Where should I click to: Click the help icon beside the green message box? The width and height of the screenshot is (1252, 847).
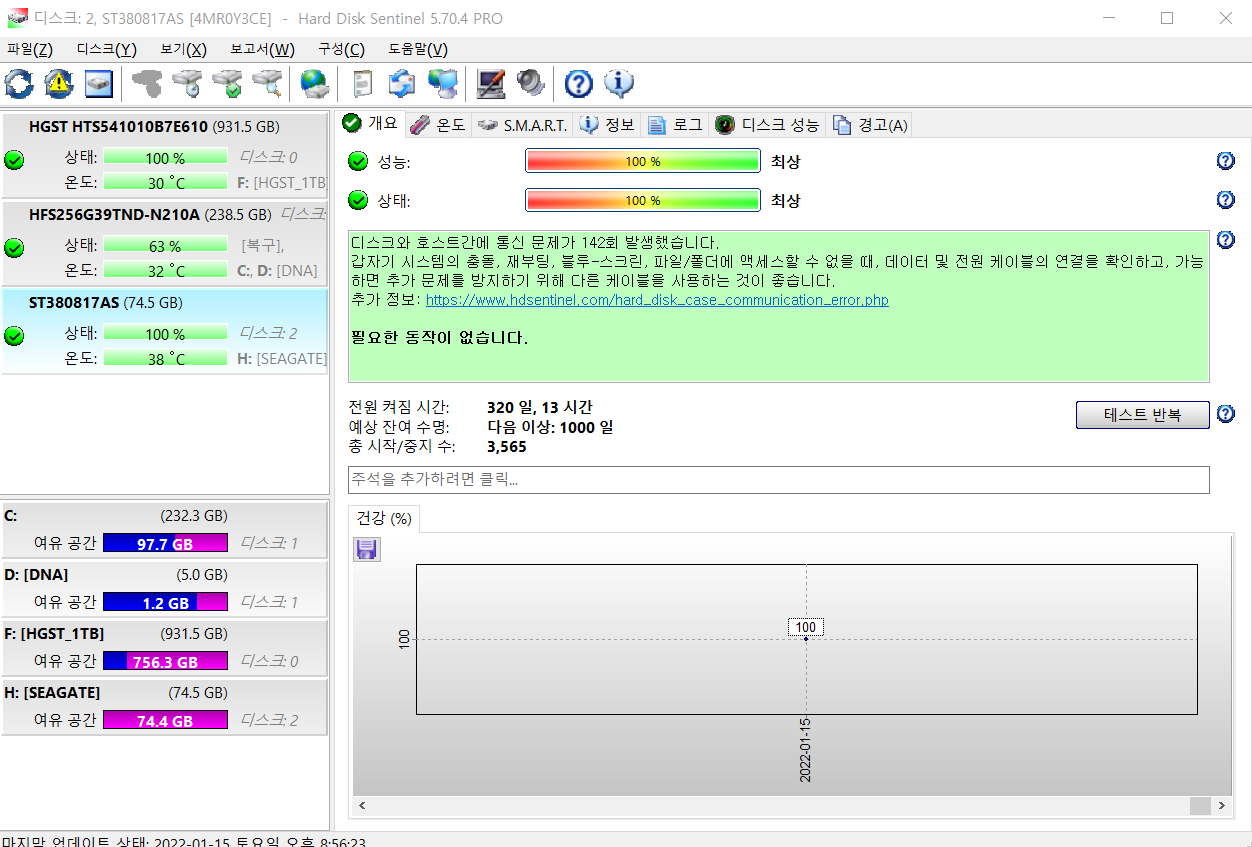click(x=1225, y=240)
